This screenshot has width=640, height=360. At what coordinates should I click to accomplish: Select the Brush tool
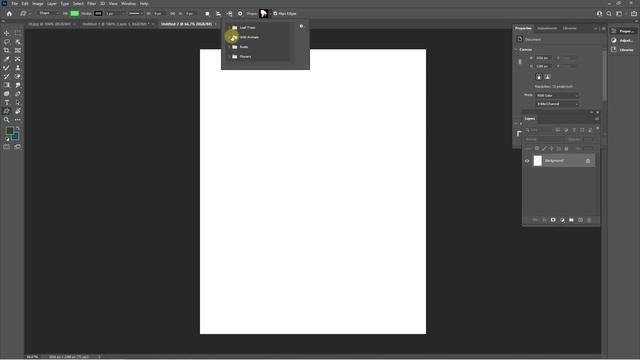(x=7, y=68)
